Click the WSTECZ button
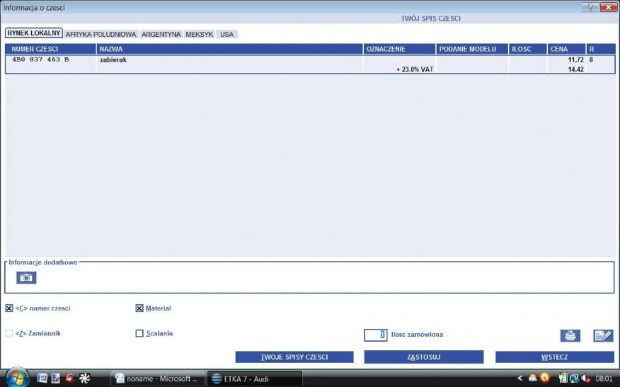Image resolution: width=620 pixels, height=387 pixels. coord(554,357)
